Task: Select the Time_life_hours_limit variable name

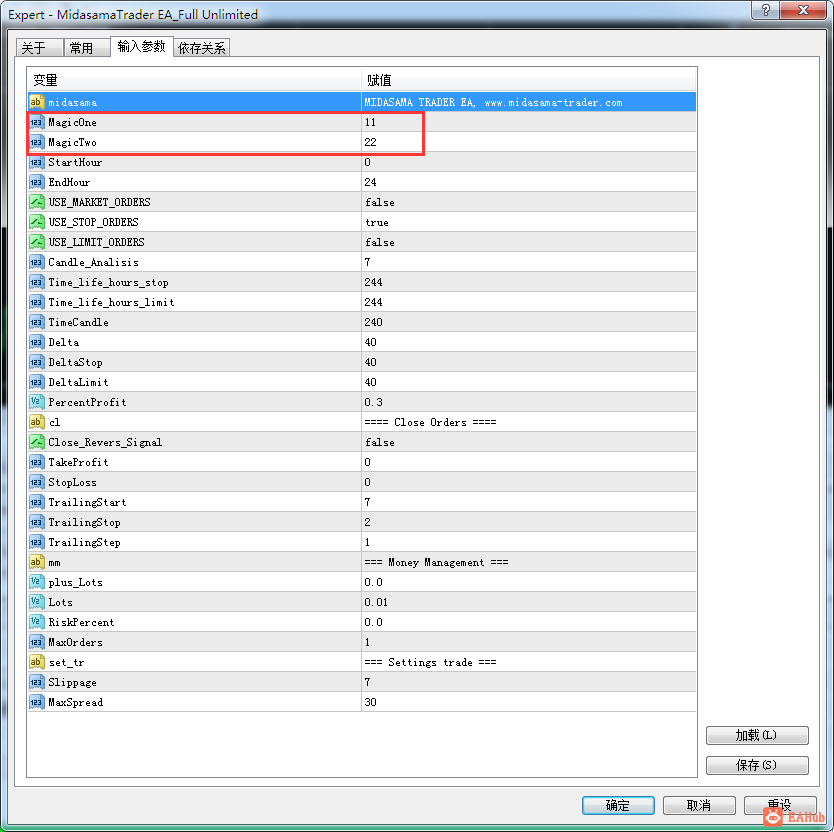Action: 111,302
